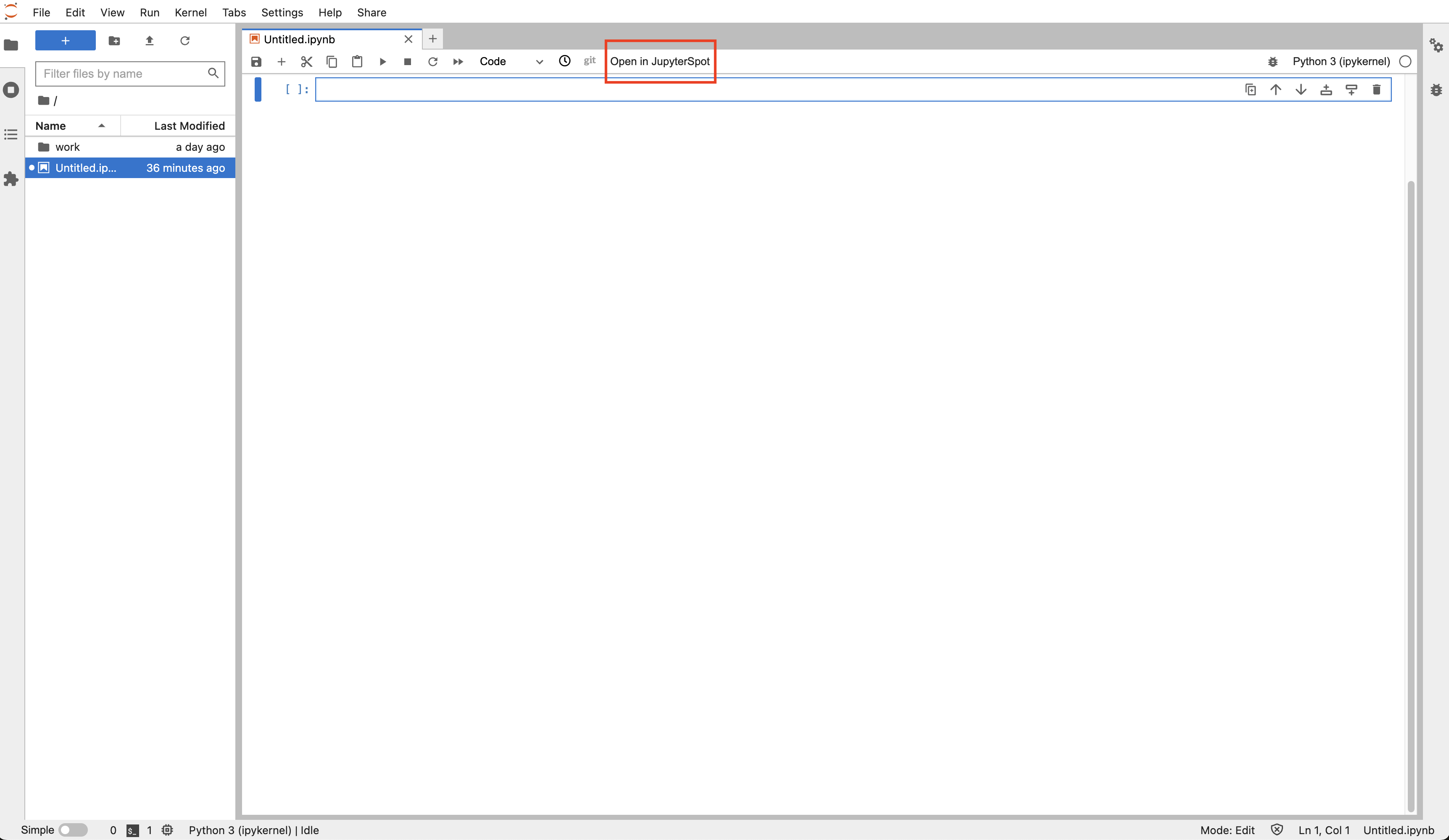This screenshot has height=840, width=1449.
Task: Click the restart kernel icon
Action: coord(432,61)
